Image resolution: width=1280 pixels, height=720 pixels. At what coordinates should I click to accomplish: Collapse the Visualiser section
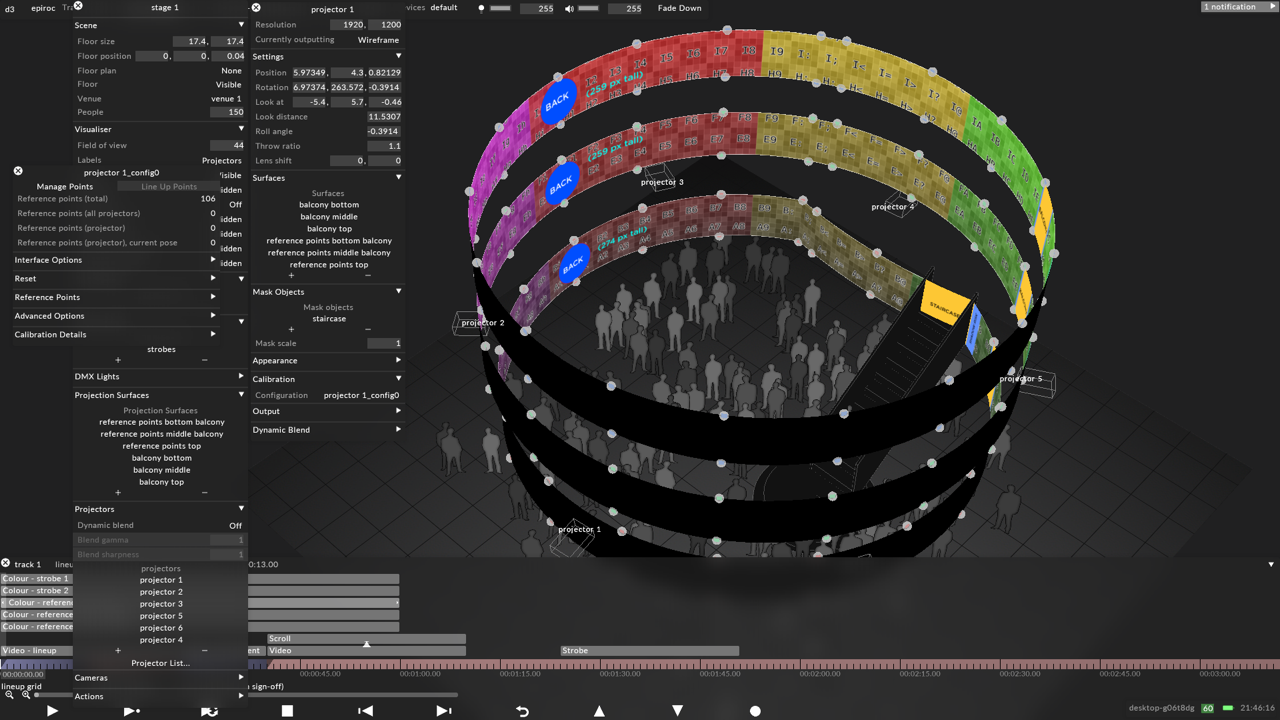(x=160, y=129)
